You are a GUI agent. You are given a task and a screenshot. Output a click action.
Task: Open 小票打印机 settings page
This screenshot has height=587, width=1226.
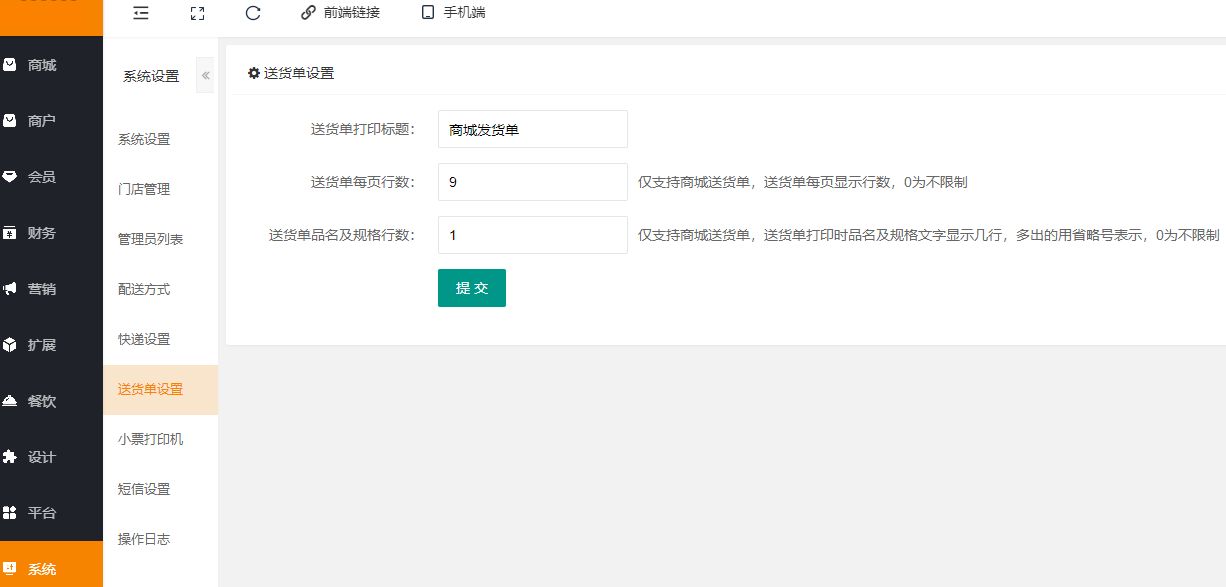point(150,439)
